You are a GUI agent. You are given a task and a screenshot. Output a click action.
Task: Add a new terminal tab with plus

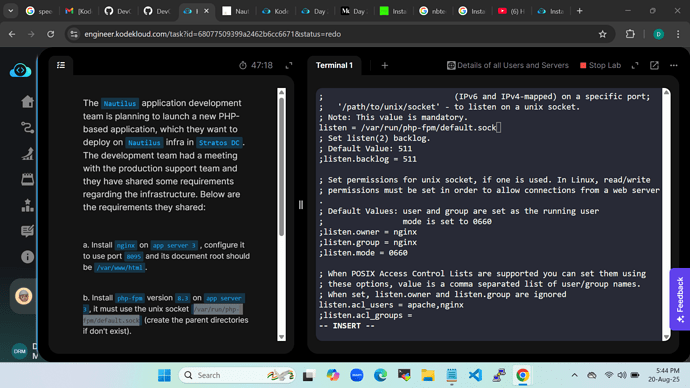point(385,66)
